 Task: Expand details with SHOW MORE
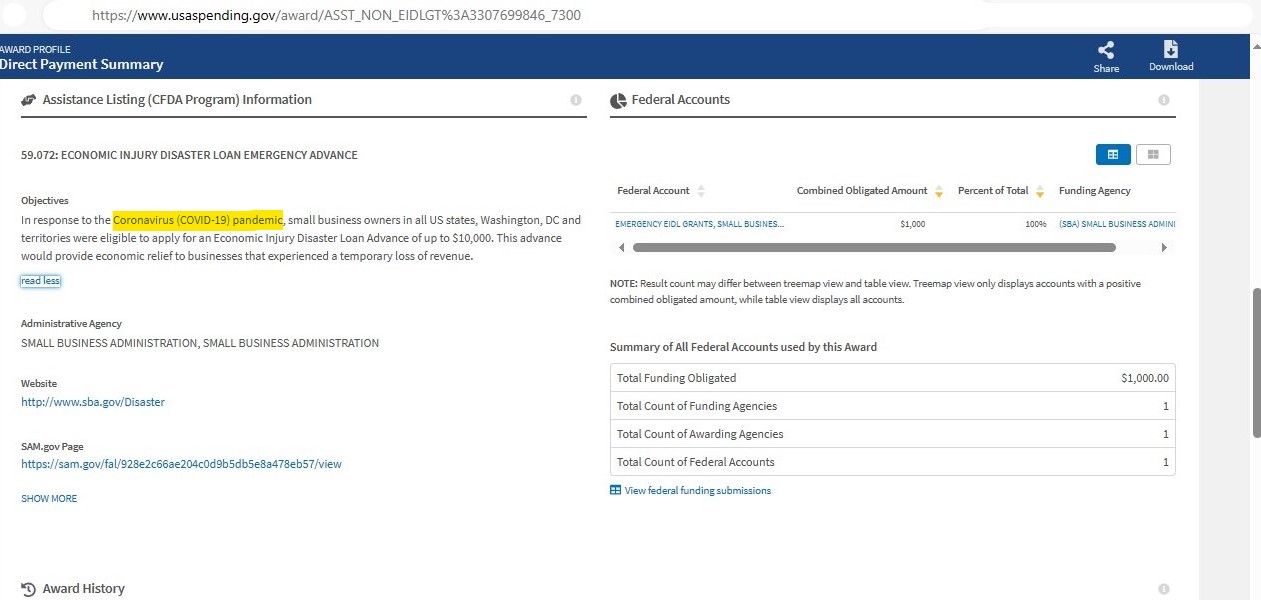pos(49,498)
